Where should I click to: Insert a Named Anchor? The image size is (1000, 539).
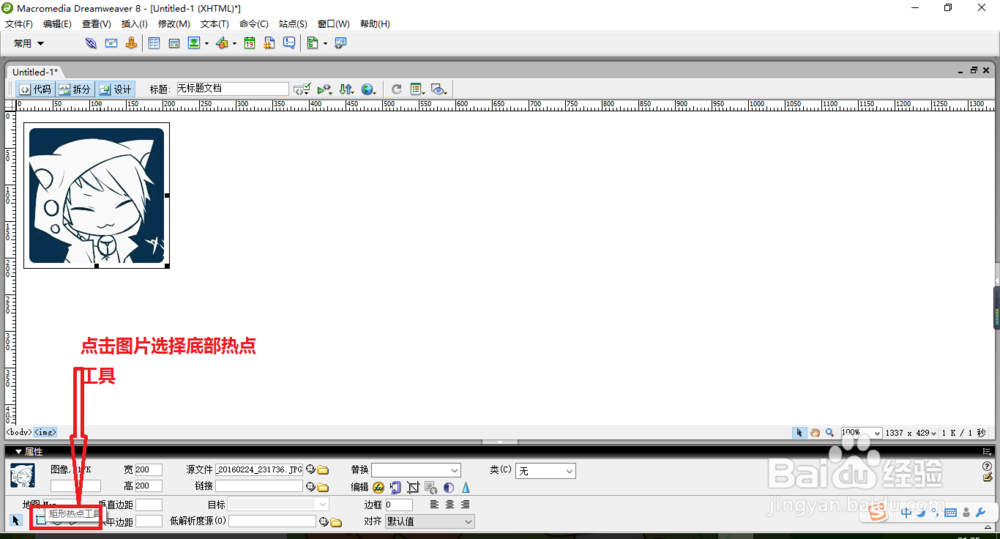131,43
